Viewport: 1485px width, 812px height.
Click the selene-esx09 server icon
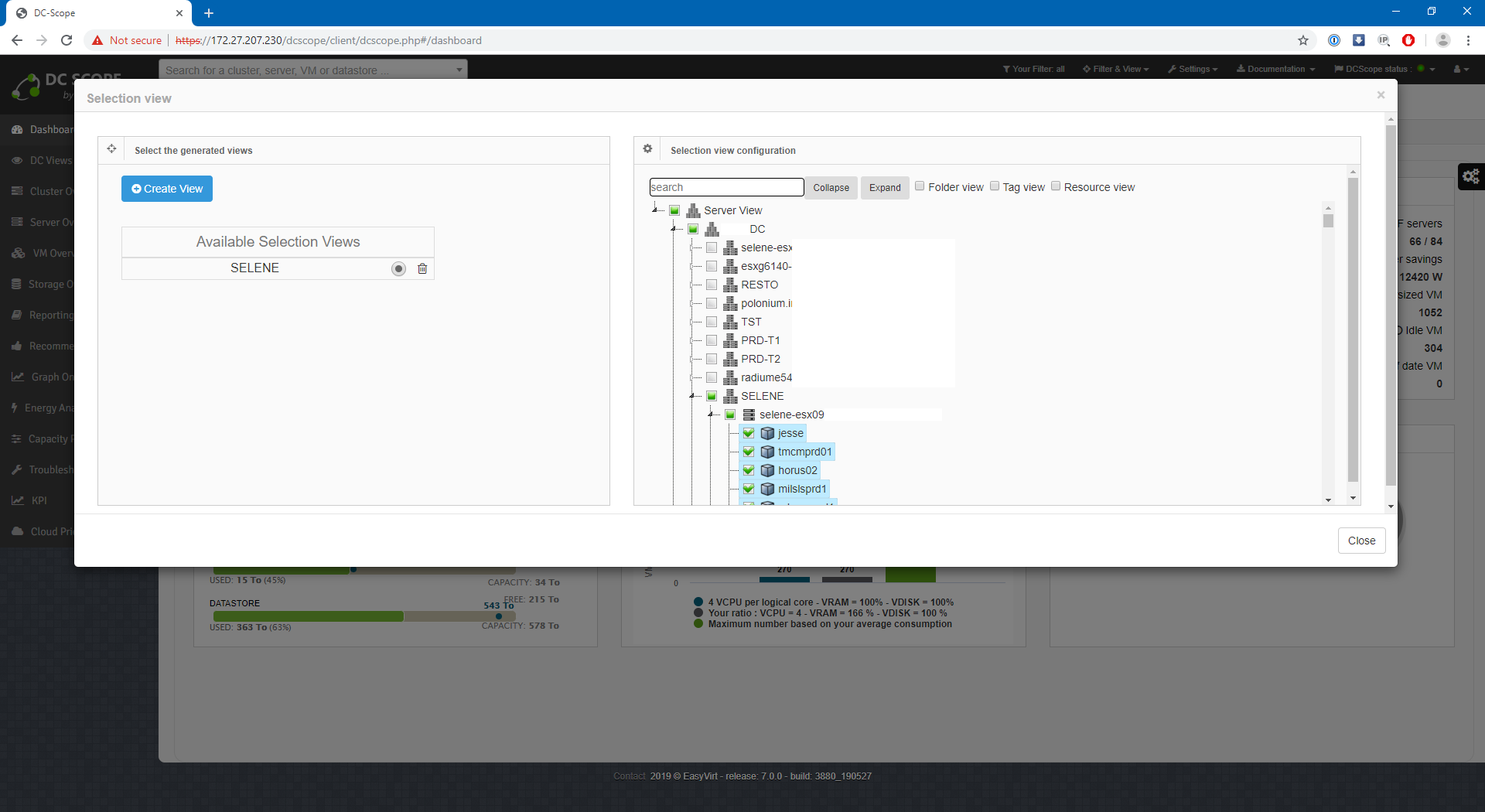[x=749, y=415]
